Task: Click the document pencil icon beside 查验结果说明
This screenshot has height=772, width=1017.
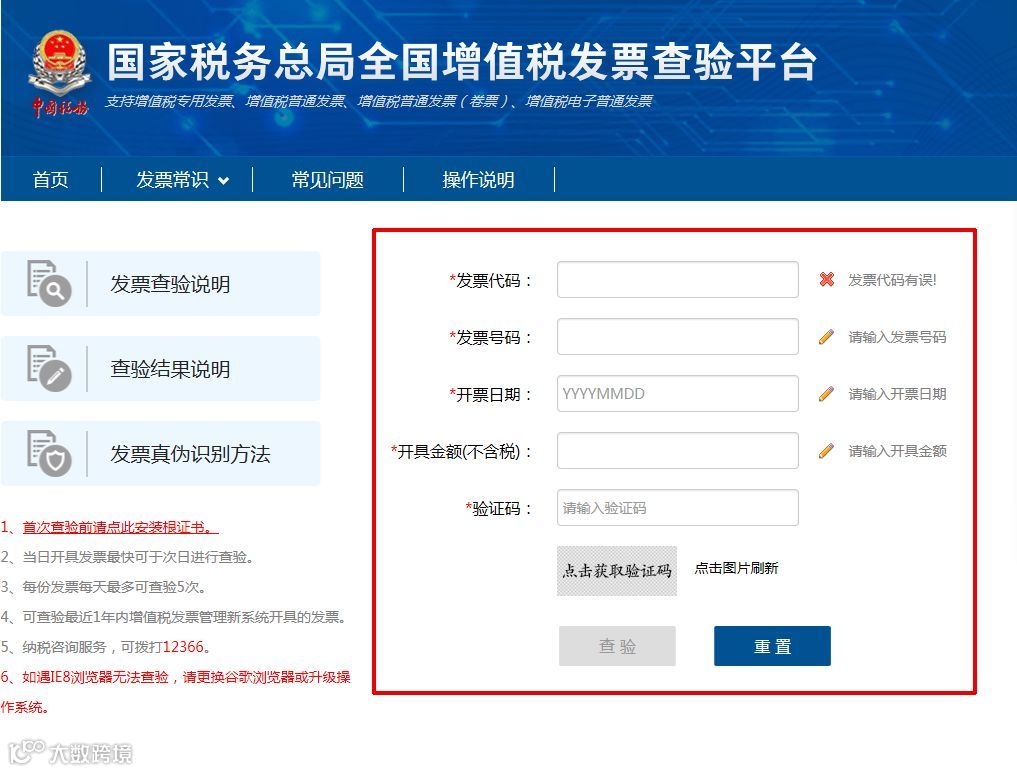Action: pyautogui.click(x=49, y=368)
